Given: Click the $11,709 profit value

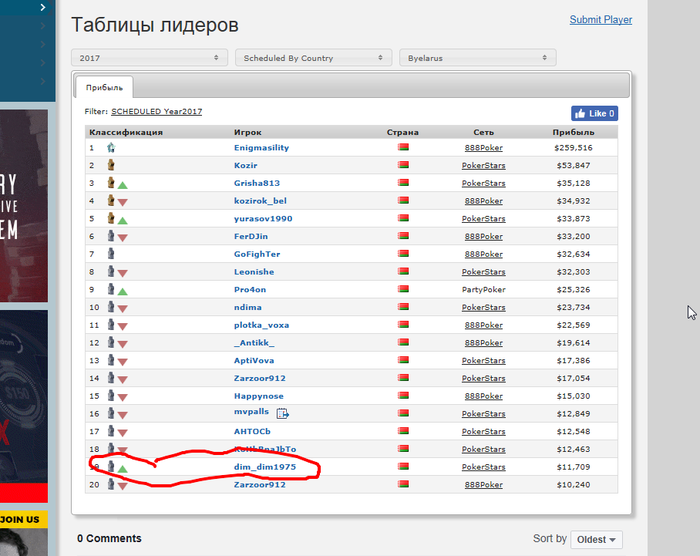Looking at the screenshot, I should (x=573, y=467).
